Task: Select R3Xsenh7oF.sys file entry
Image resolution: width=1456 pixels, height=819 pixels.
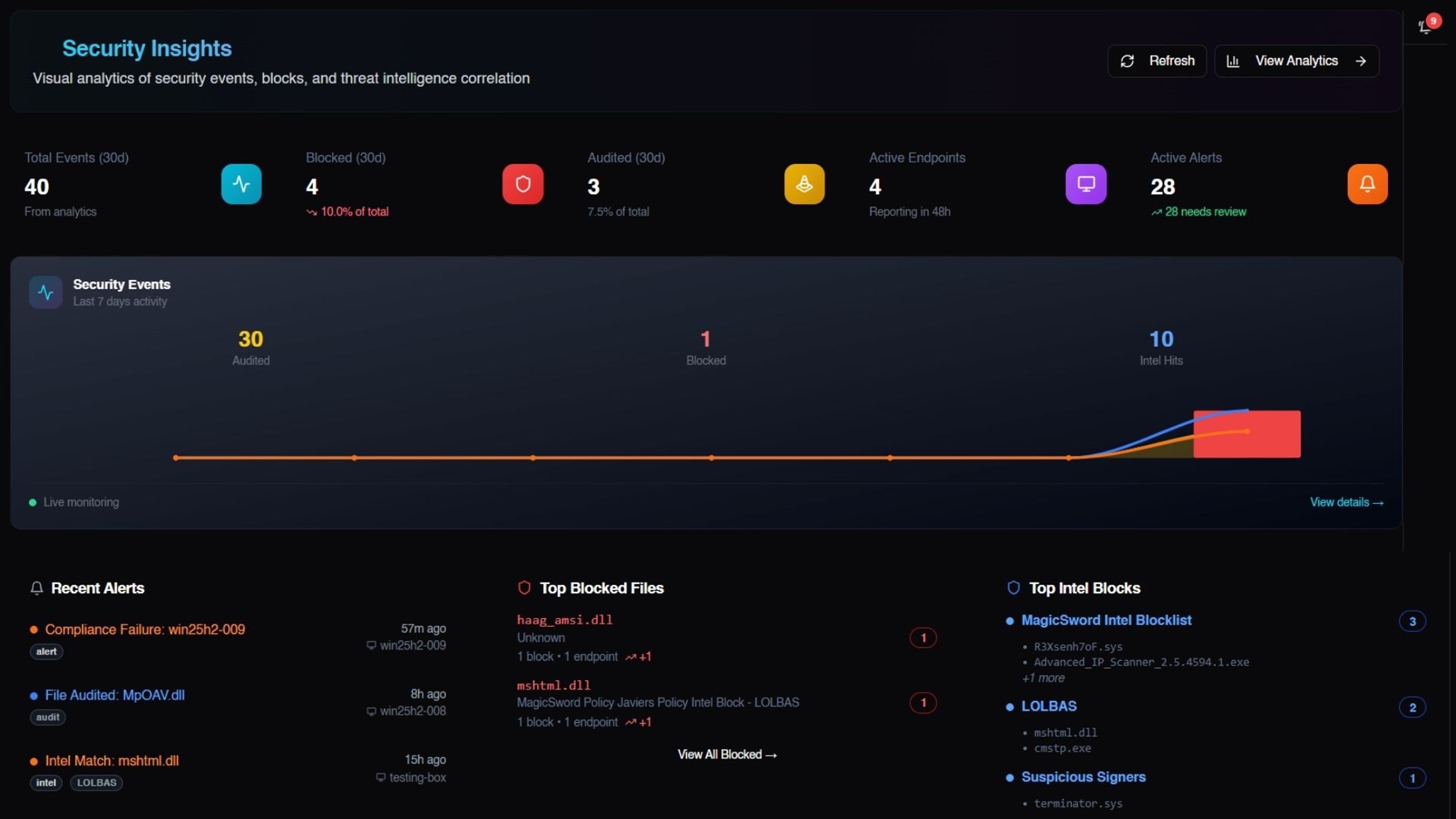Action: [1078, 646]
